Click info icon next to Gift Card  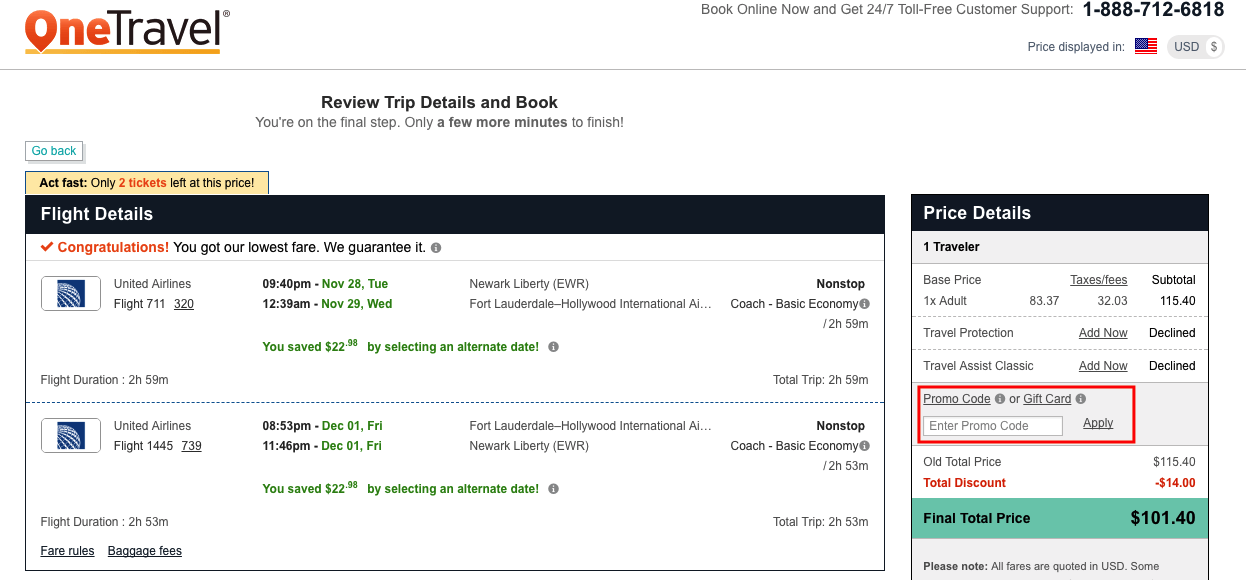[x=1080, y=399]
